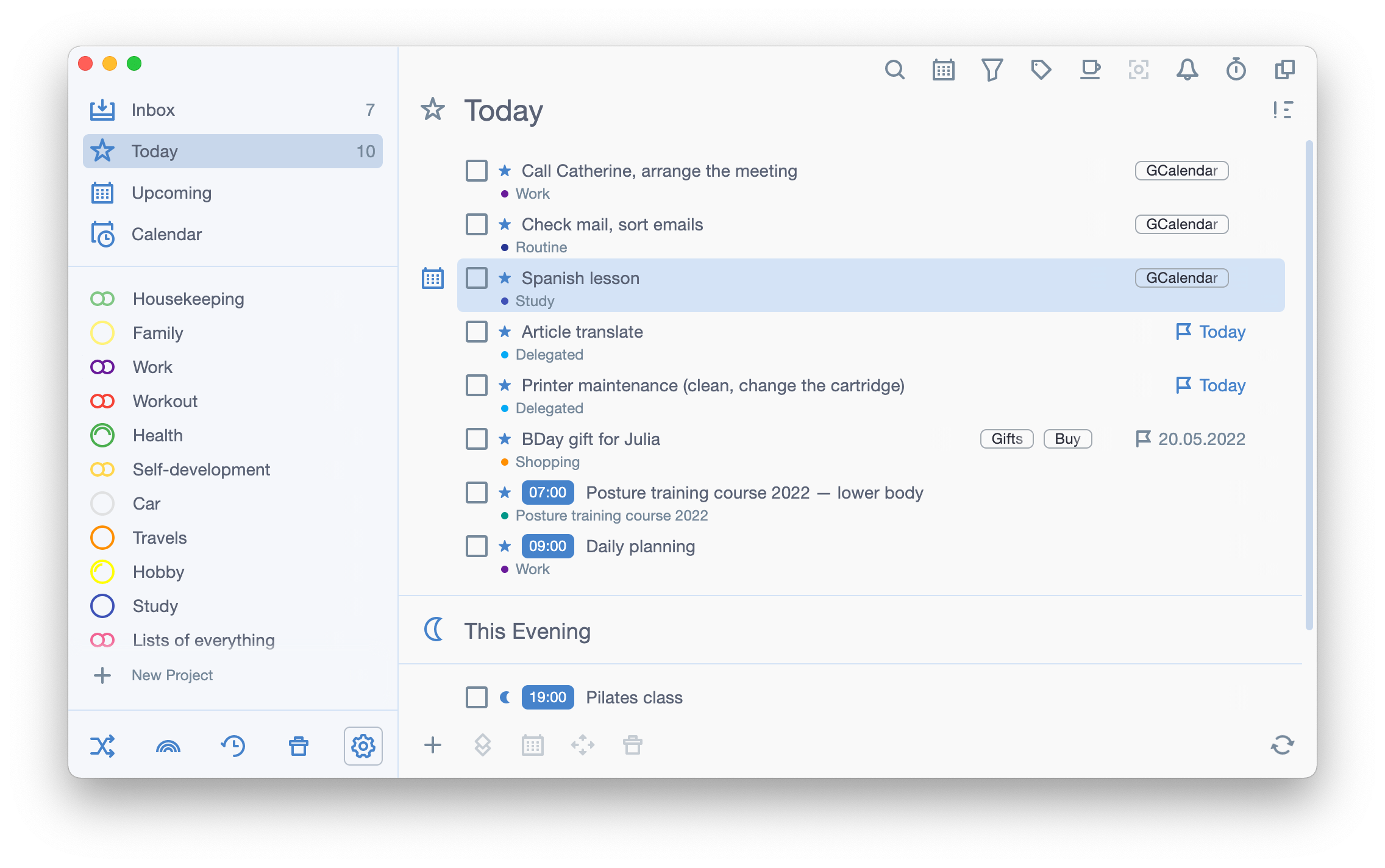Viewport: 1385px width, 868px height.
Task: Click the move arrows icon in bottom toolbar
Action: [x=583, y=745]
